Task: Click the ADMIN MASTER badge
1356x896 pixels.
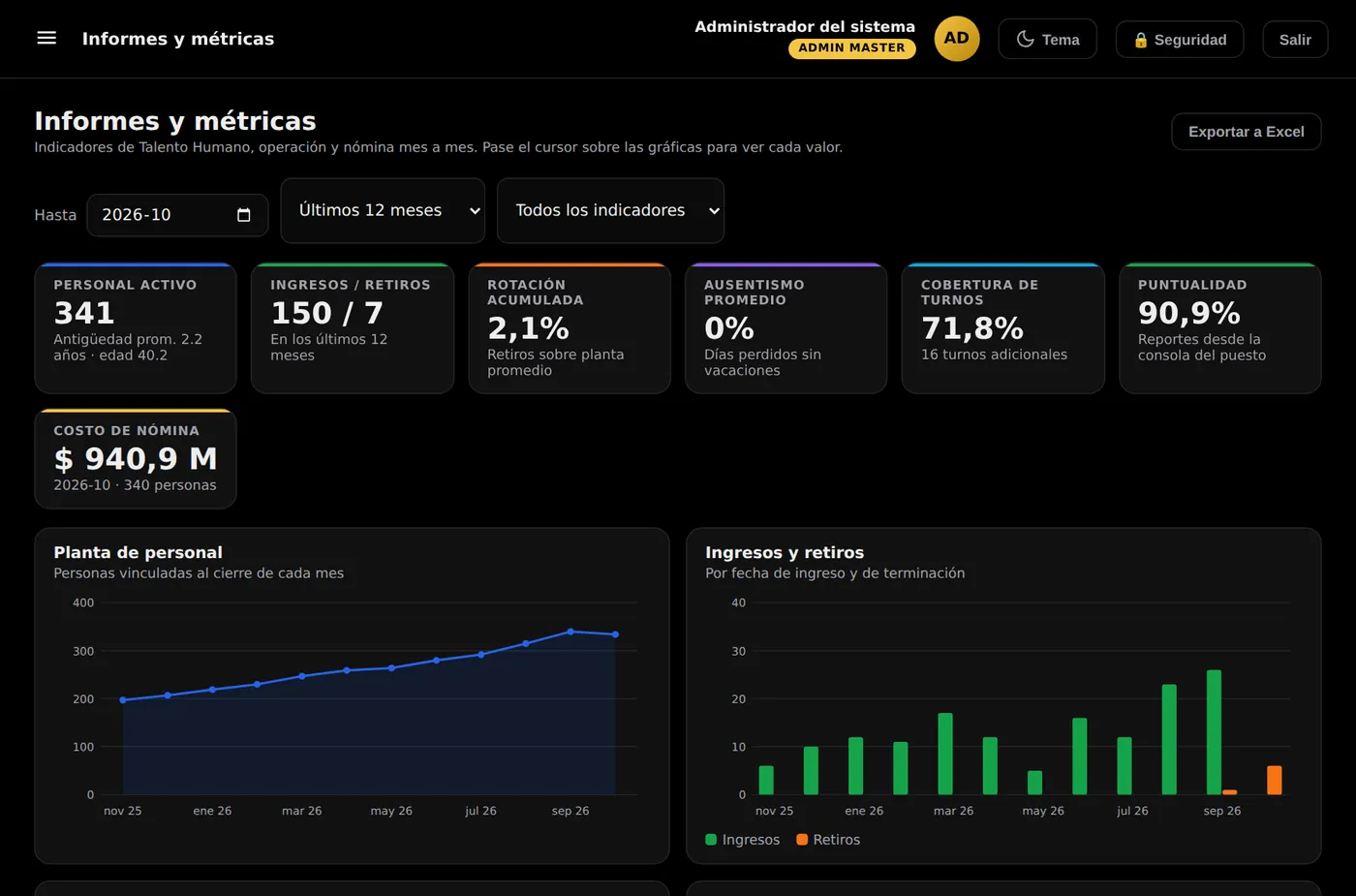Action: click(852, 48)
